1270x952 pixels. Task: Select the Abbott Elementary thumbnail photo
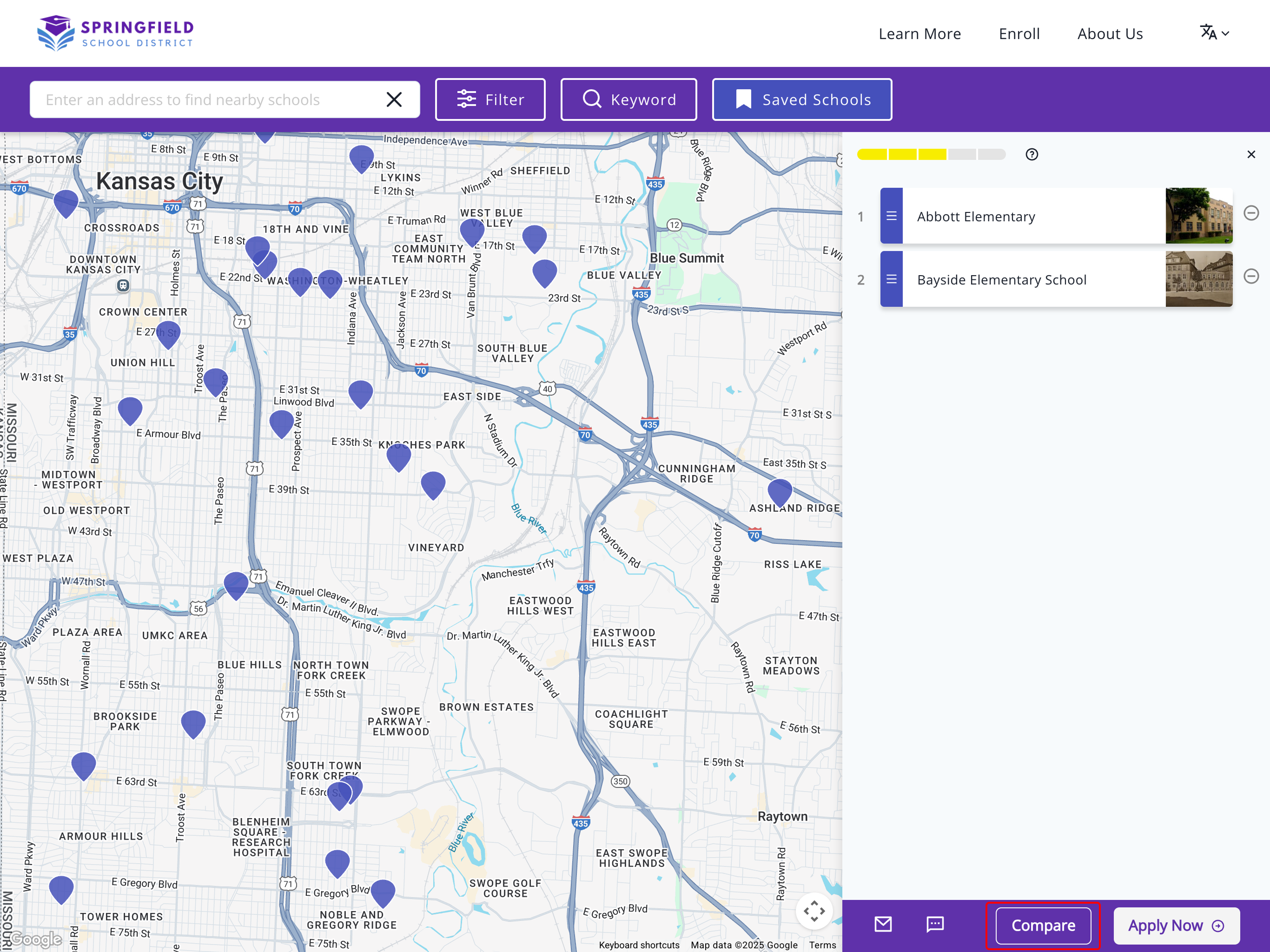pos(1198,216)
